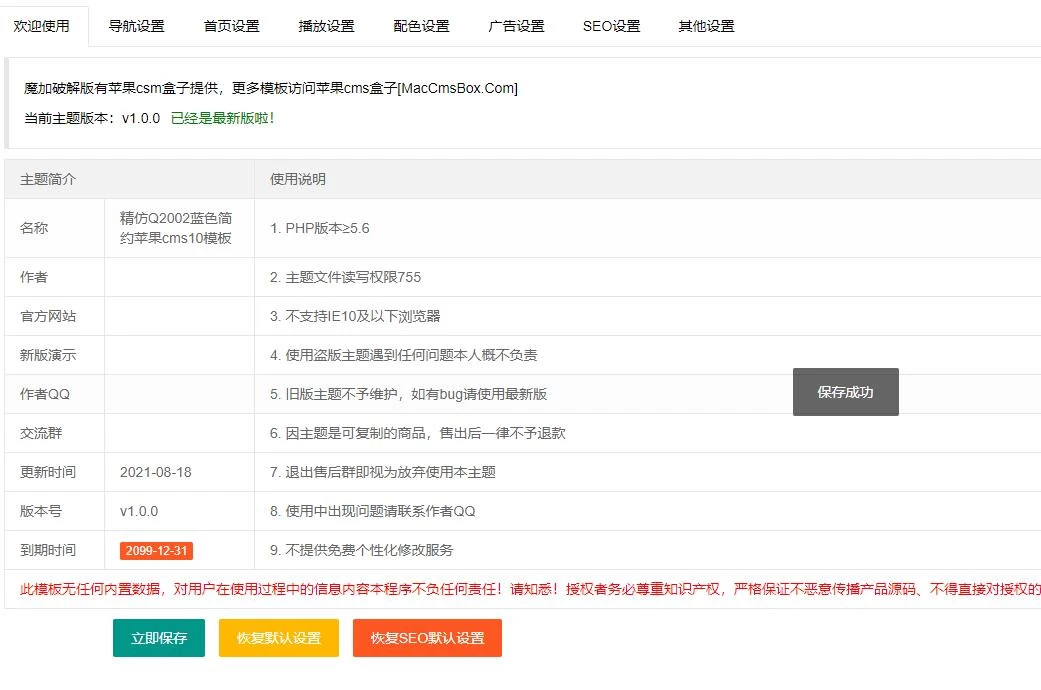Switch to the 广告设置 tab

click(517, 25)
